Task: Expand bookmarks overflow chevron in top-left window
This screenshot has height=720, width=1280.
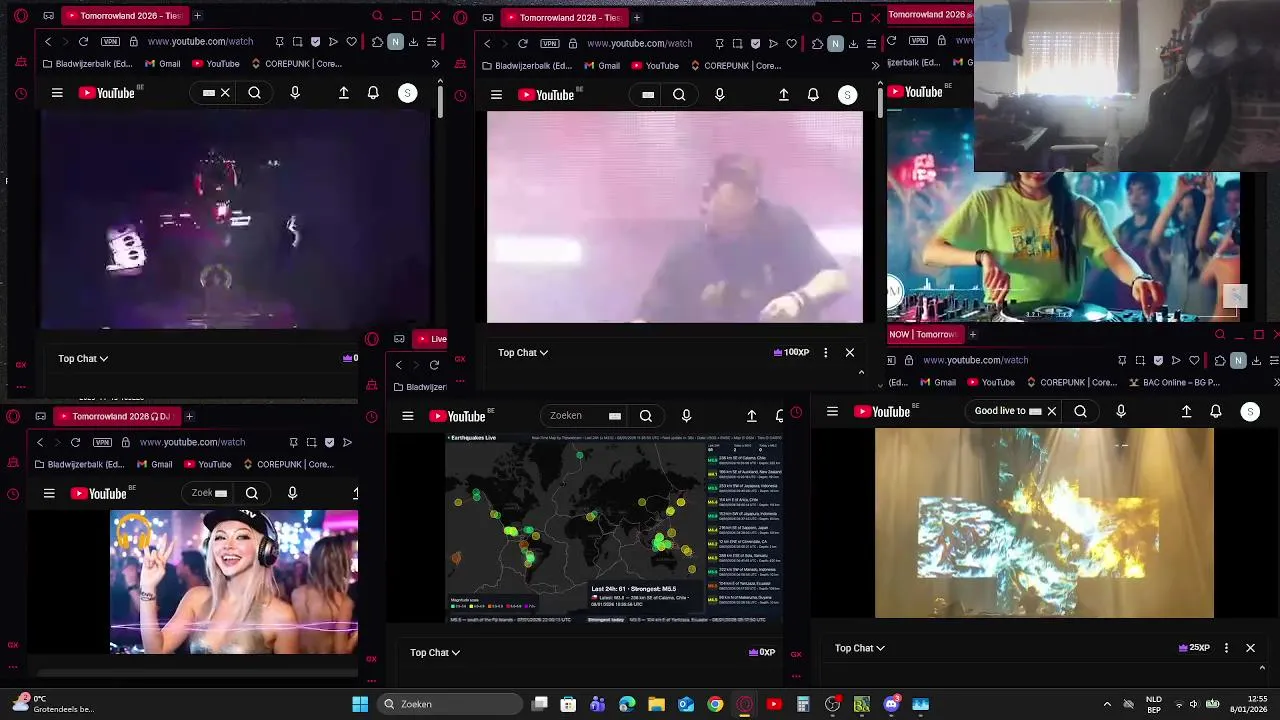Action: (435, 64)
